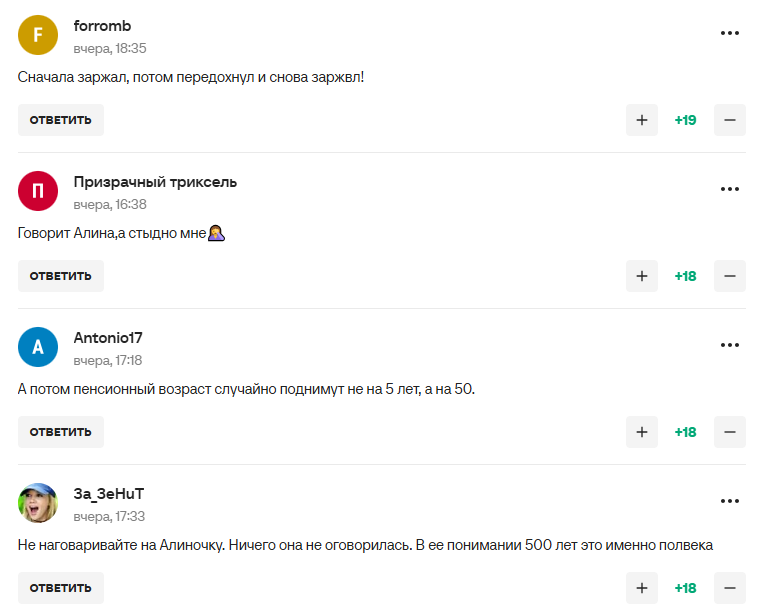Open three-dot menu on Призрачный триксель's comment
Image resolution: width=774 pixels, height=613 pixels.
730,189
